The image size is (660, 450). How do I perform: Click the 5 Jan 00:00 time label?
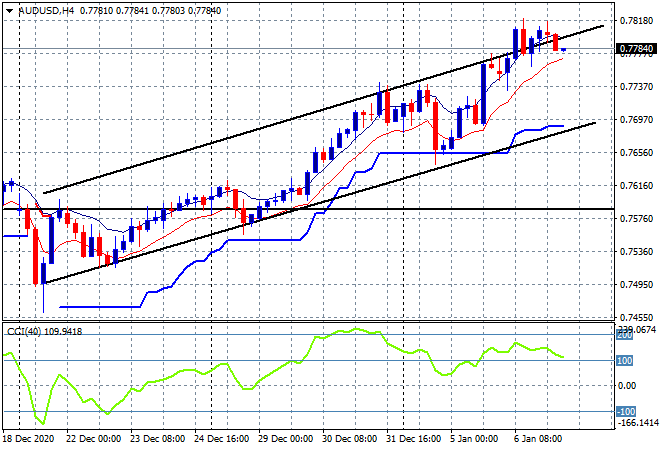pyautogui.click(x=474, y=439)
